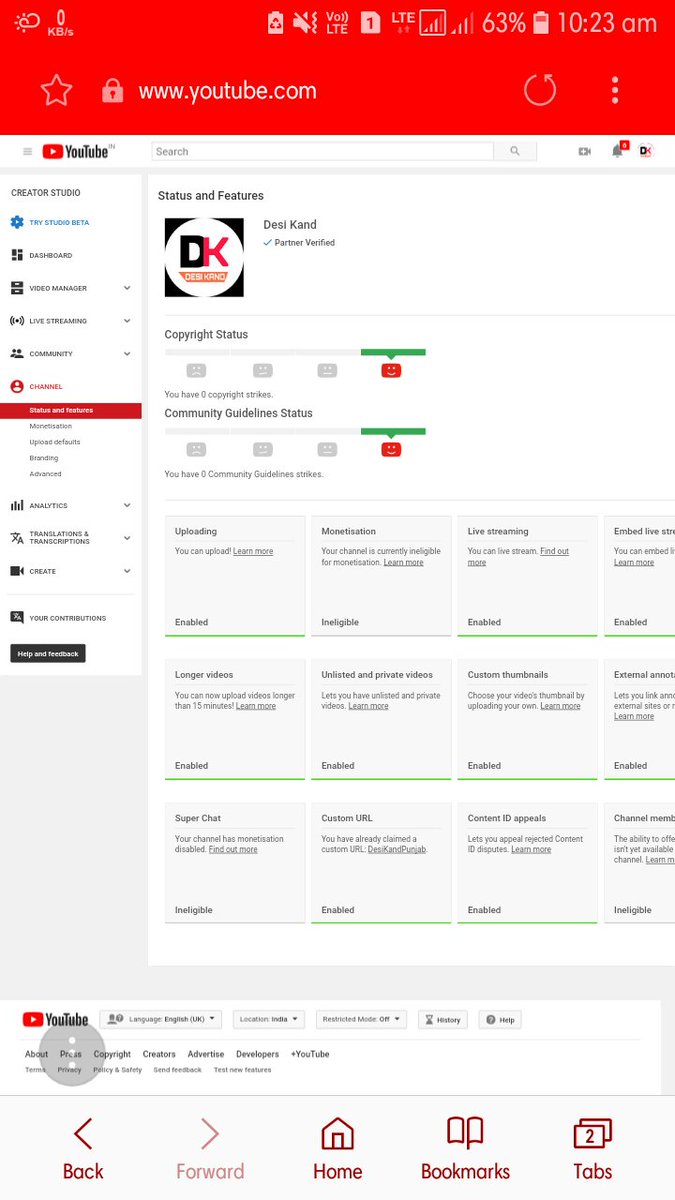Open footer Developers link
Screen dimensions: 675x1200
[x=257, y=1054]
